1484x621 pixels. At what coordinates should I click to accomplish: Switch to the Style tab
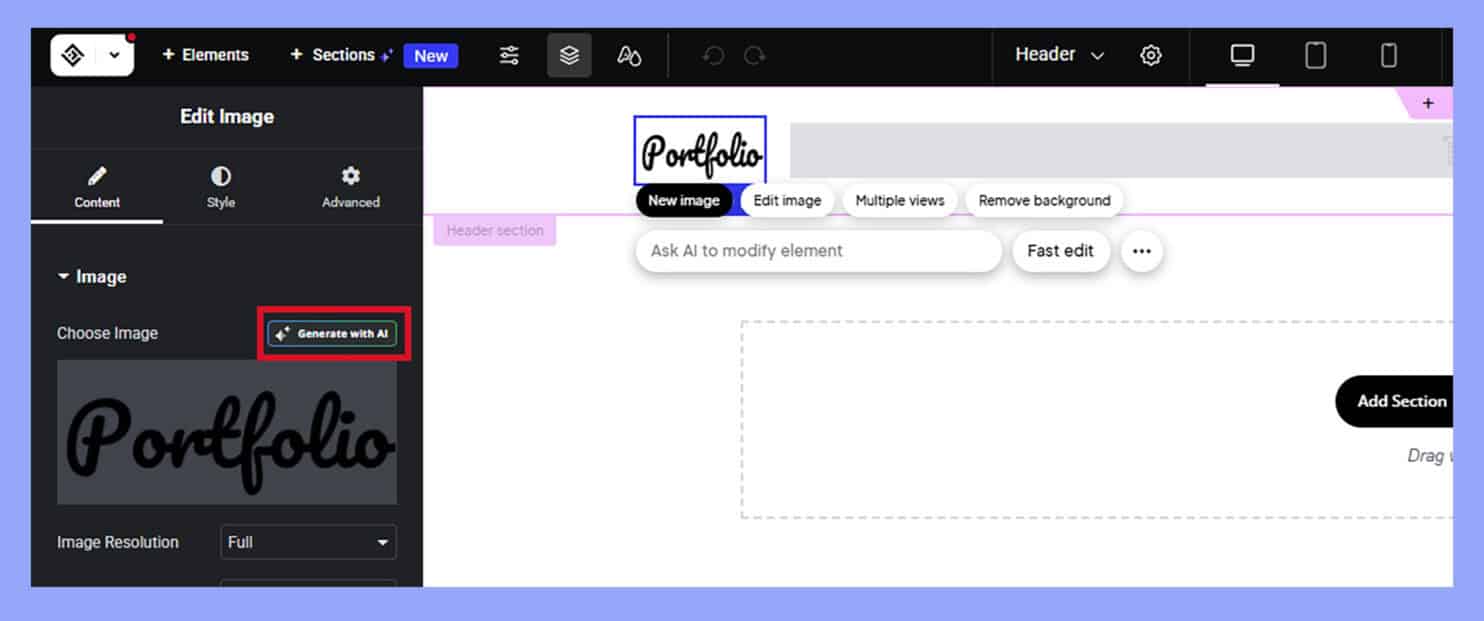(x=221, y=187)
